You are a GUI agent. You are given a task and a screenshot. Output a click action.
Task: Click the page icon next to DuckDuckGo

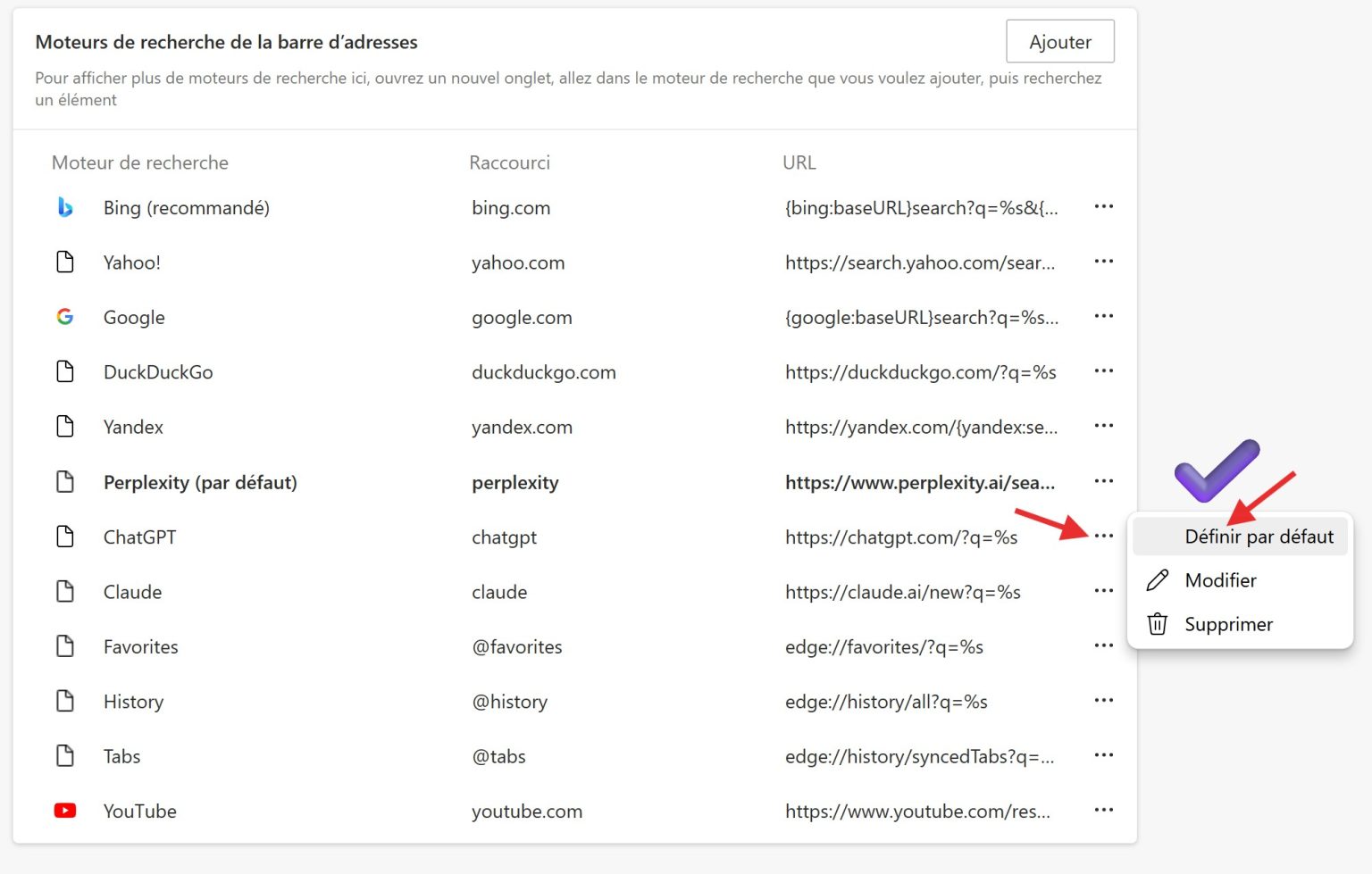point(65,371)
